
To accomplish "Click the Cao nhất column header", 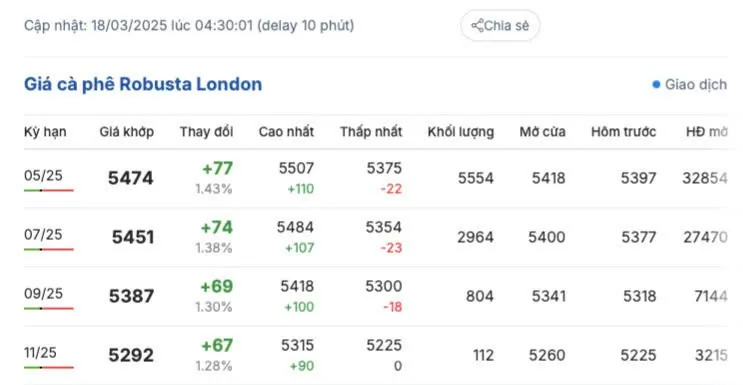I will [286, 131].
